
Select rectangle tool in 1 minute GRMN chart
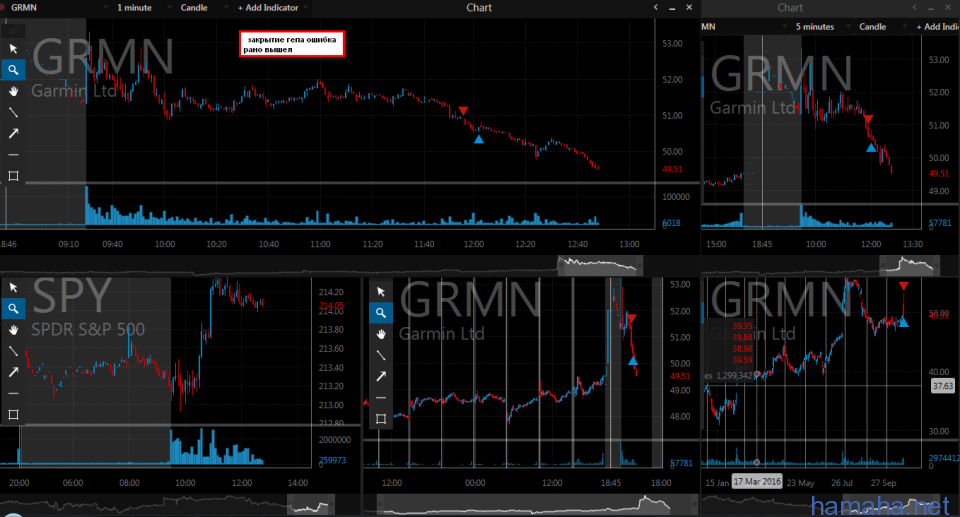(13, 176)
